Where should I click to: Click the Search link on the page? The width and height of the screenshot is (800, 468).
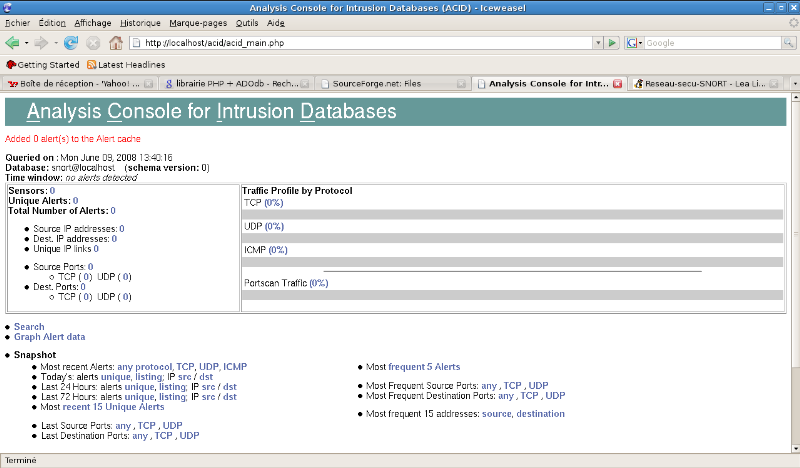click(29, 327)
